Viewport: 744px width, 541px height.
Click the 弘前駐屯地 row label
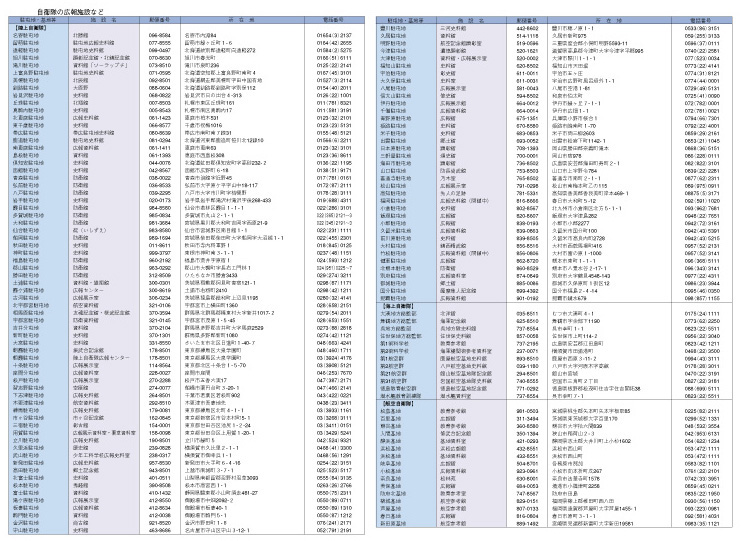click(x=26, y=186)
